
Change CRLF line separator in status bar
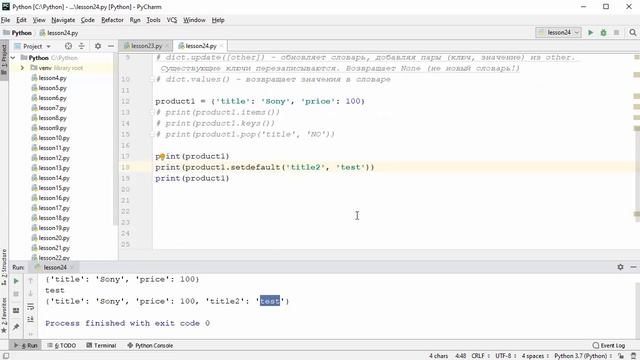point(480,356)
